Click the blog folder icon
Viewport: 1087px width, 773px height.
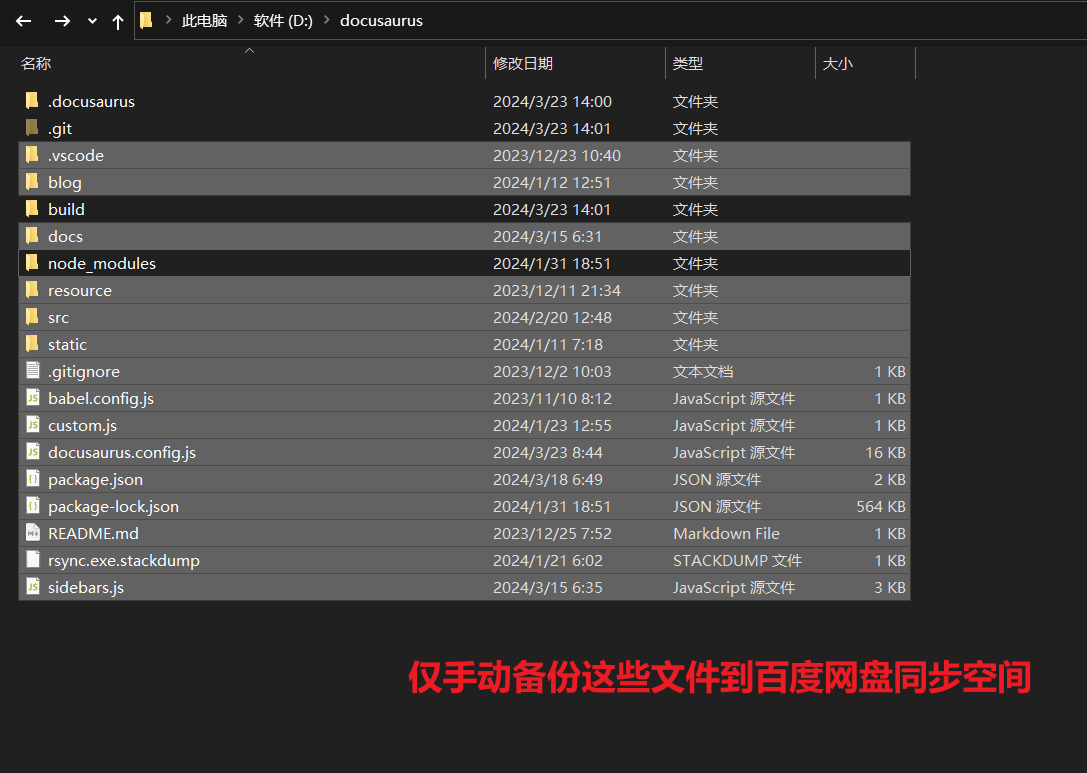tap(32, 182)
